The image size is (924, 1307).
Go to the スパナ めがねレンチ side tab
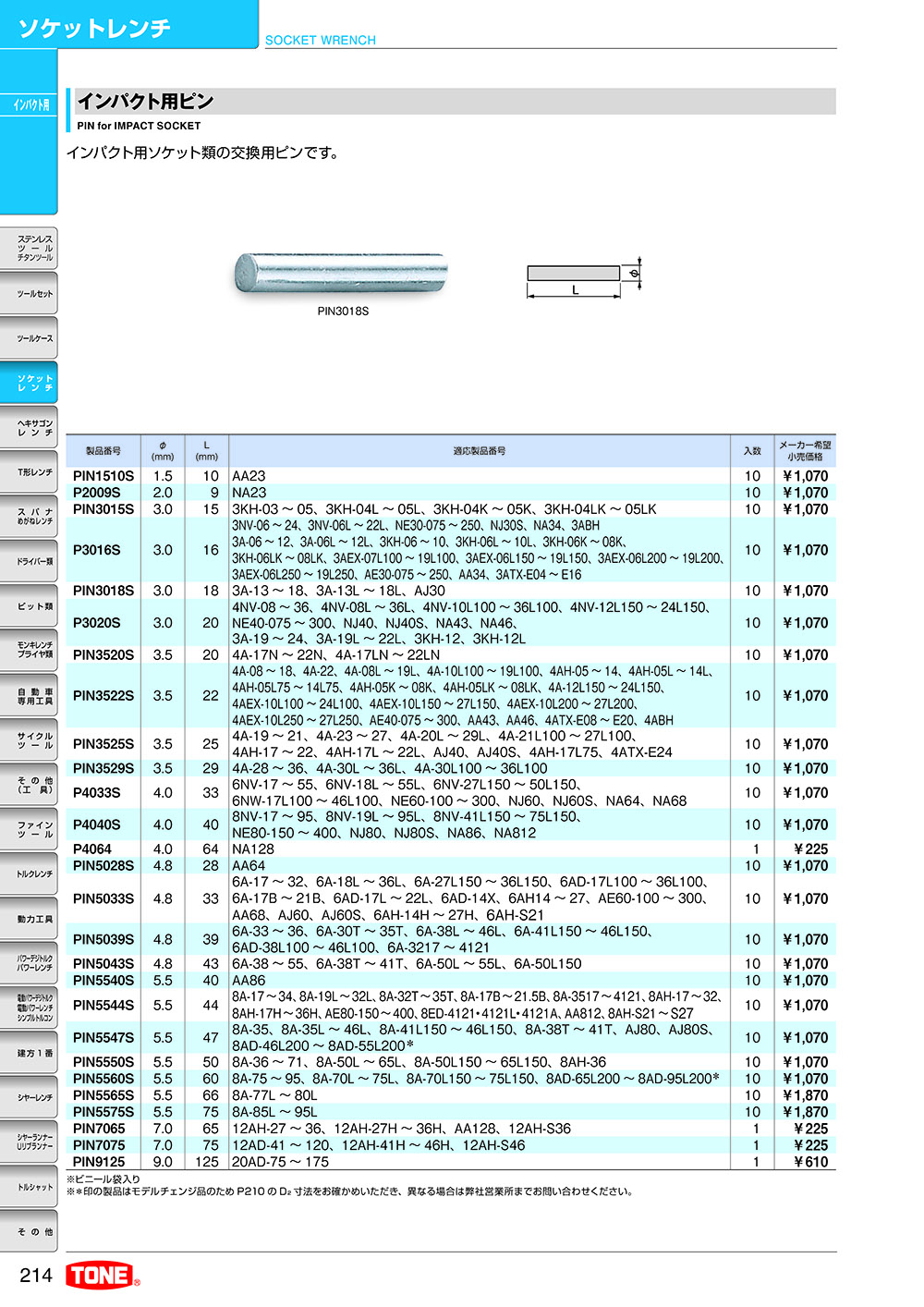30,517
